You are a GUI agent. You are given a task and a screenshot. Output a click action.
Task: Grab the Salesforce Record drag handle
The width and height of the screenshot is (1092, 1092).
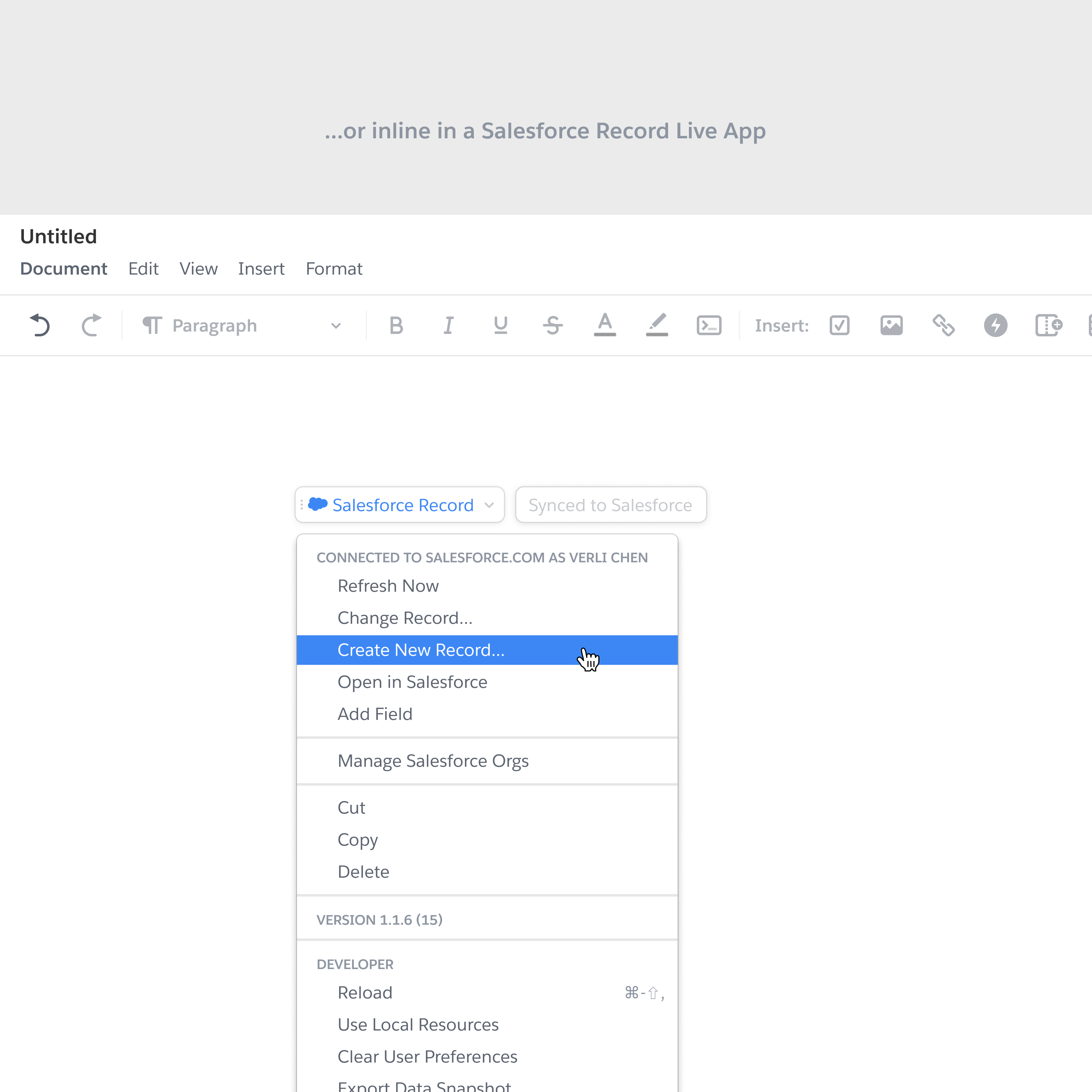coord(302,504)
